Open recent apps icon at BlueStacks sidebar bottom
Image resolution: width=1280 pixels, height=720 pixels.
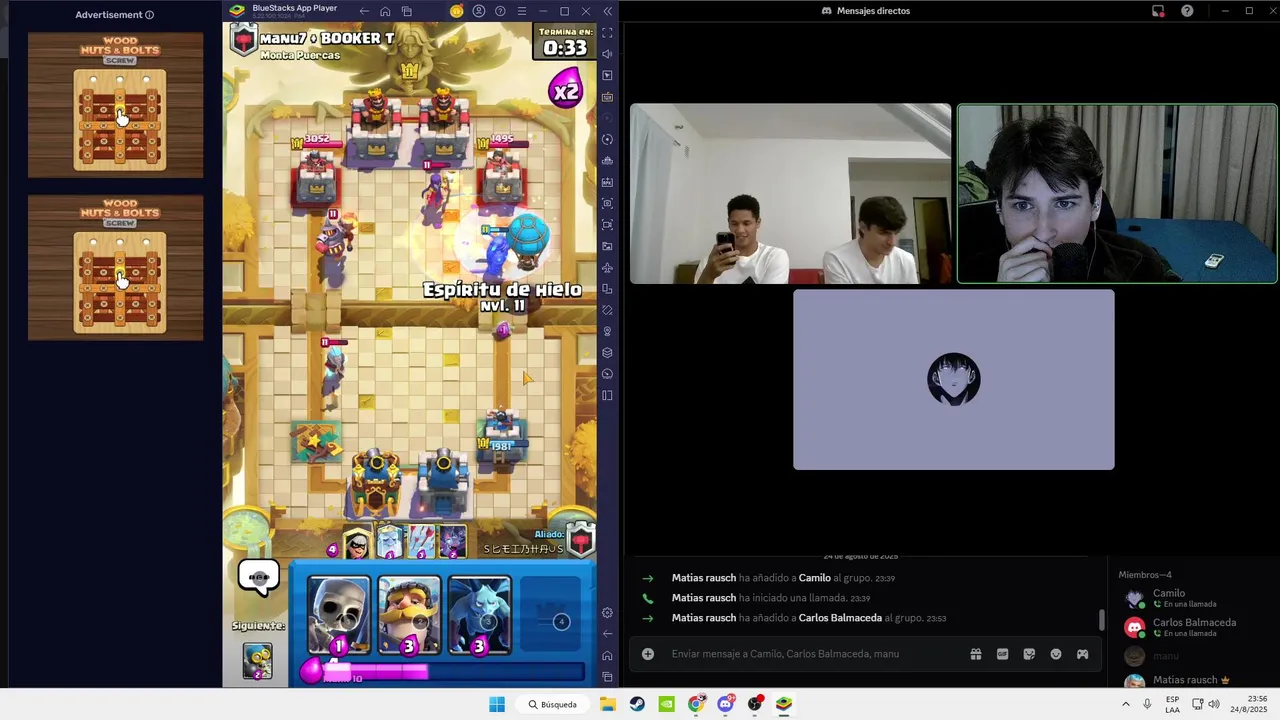(607, 676)
